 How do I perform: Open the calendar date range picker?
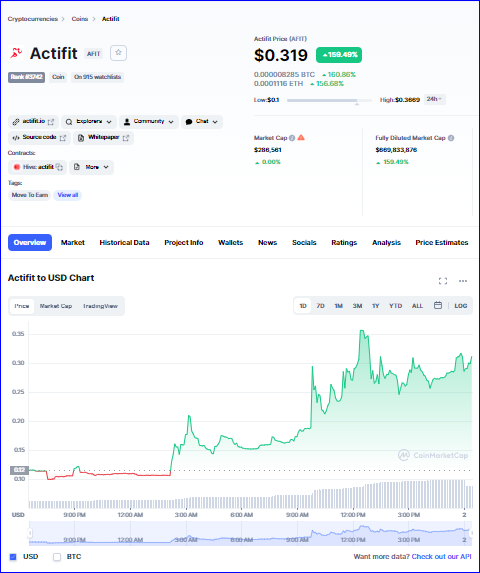pyautogui.click(x=438, y=306)
